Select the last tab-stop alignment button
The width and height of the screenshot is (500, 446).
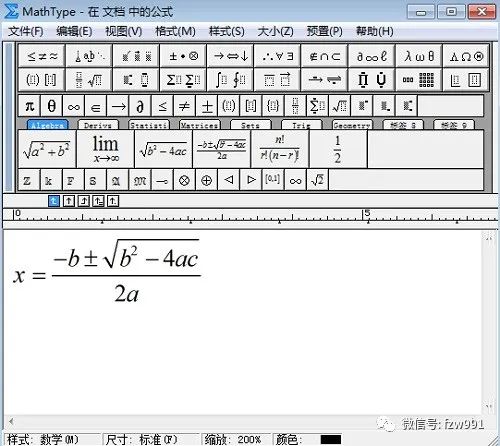[113, 201]
